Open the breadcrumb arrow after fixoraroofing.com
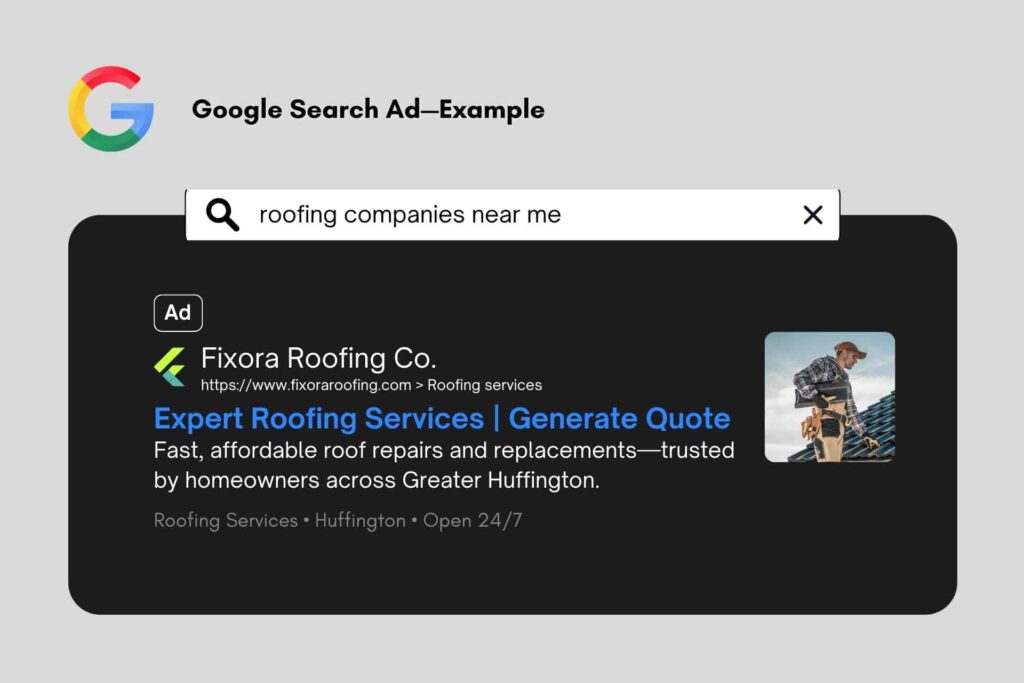 click(418, 385)
